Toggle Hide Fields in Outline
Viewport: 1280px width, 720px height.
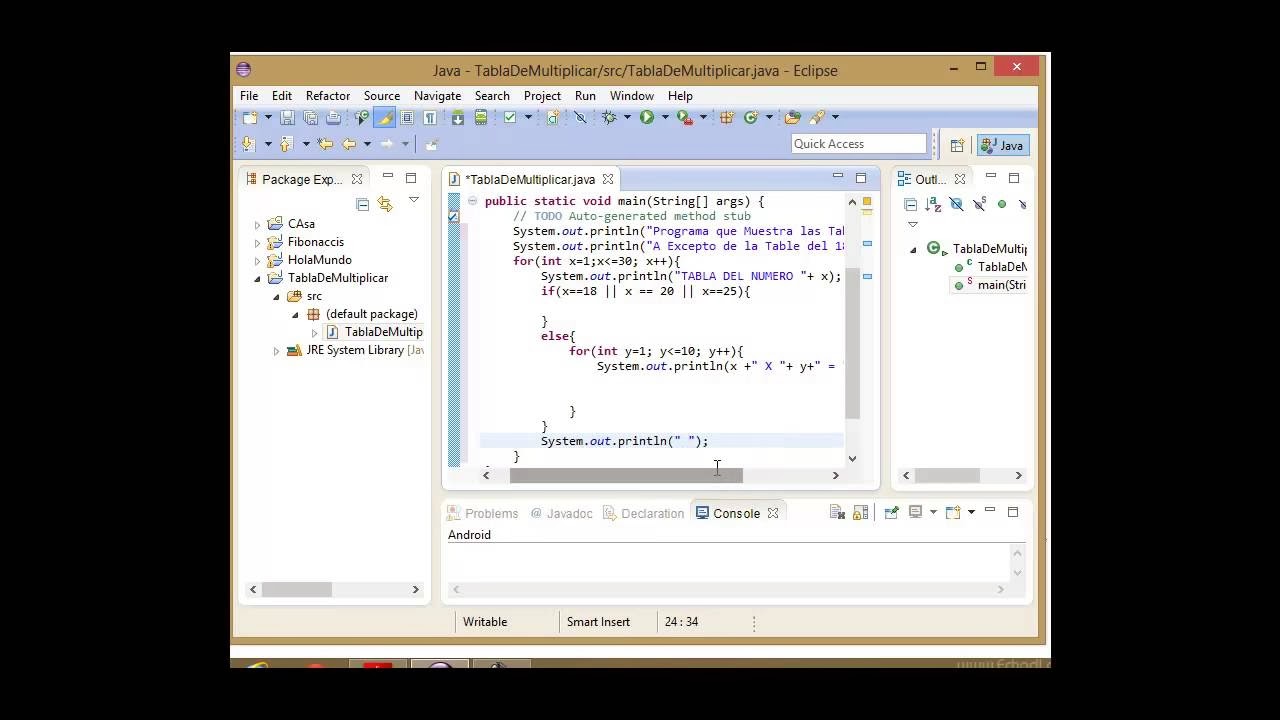956,204
